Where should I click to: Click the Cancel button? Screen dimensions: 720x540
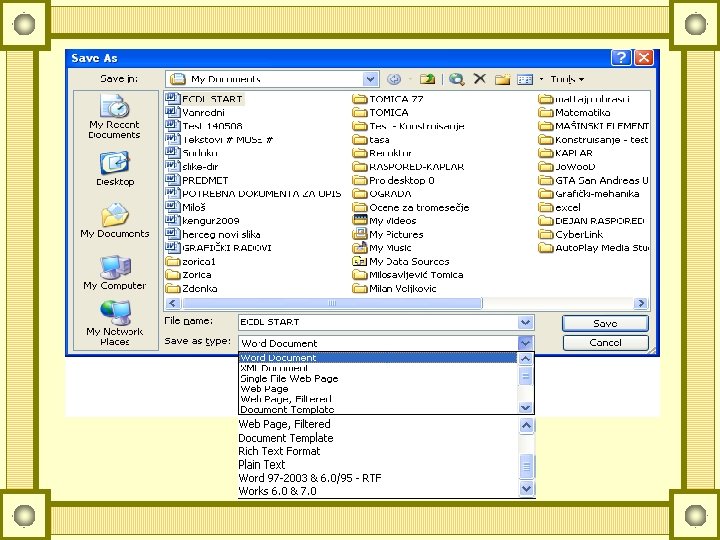pyautogui.click(x=605, y=343)
